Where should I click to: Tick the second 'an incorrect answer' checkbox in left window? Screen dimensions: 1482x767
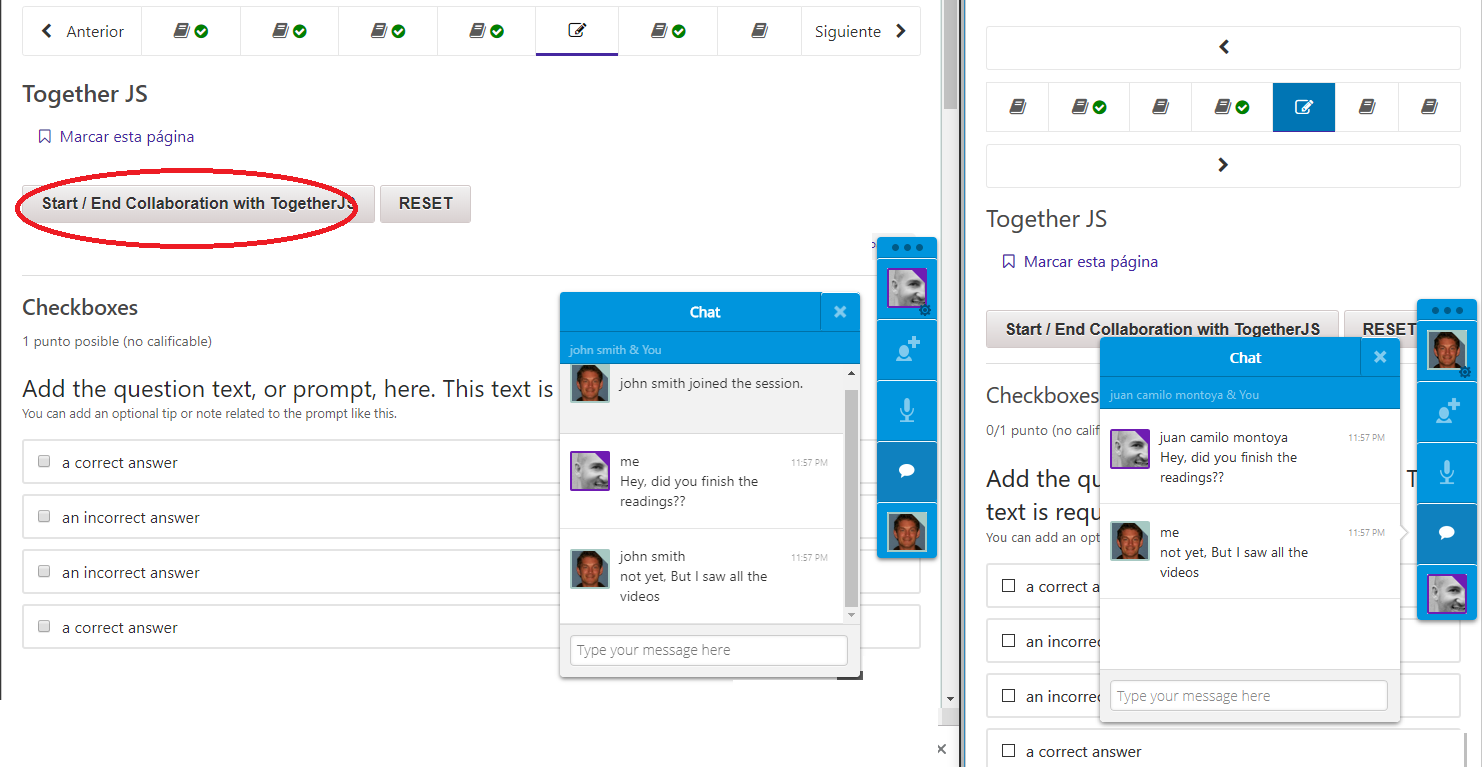44,572
